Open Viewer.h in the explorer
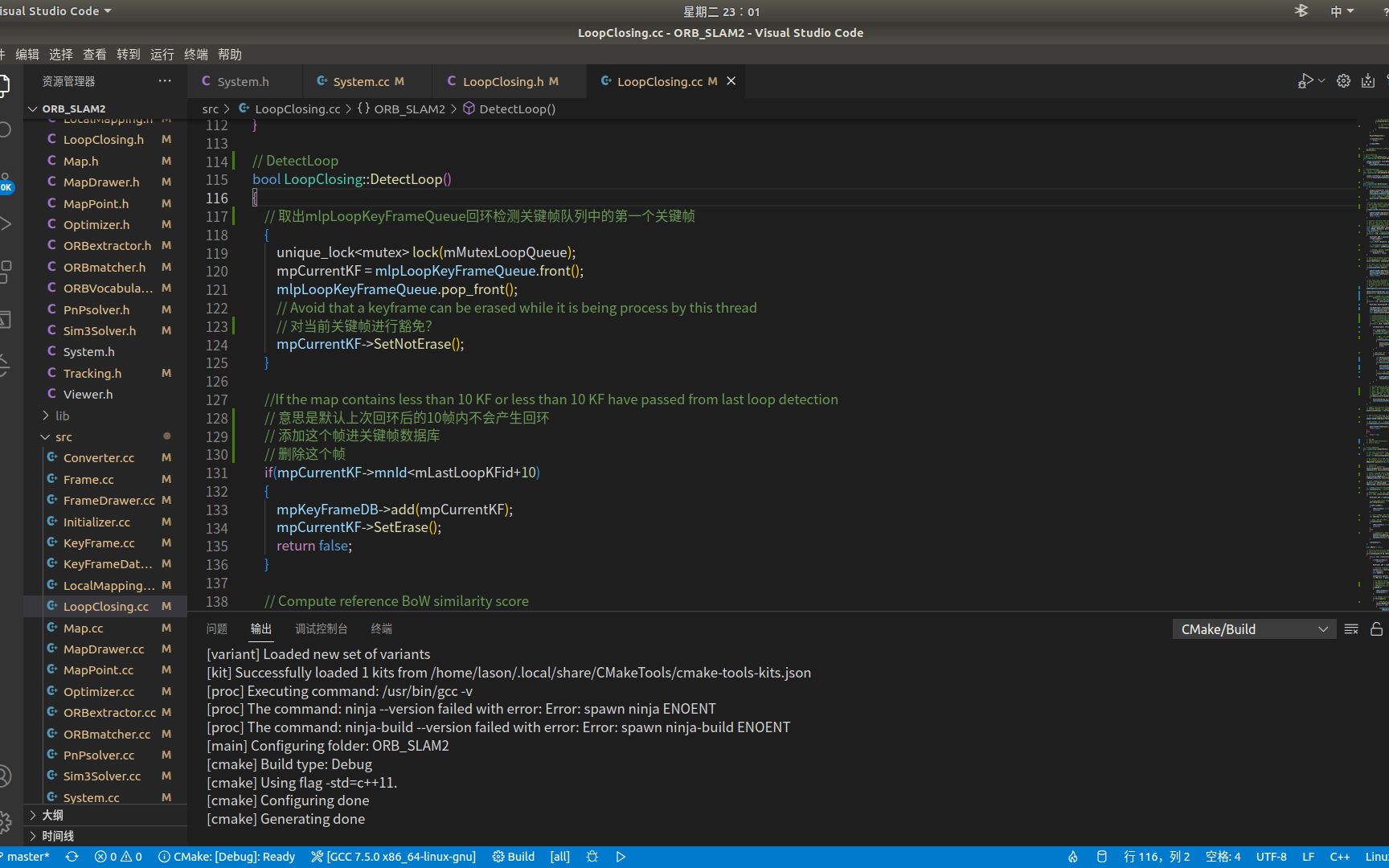 tap(105, 395)
